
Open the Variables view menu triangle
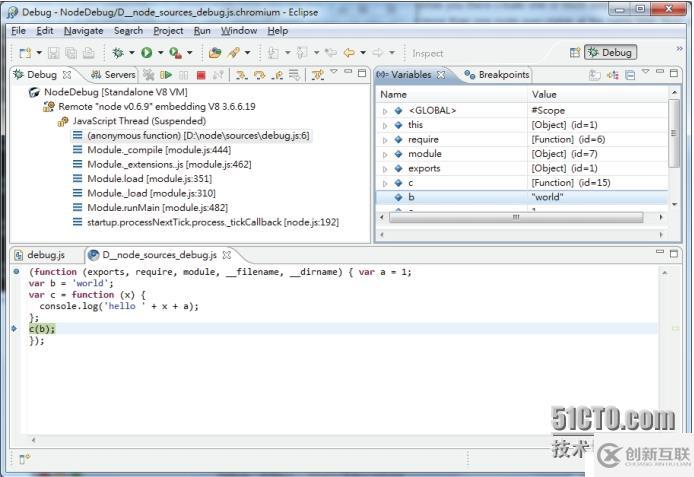[x=646, y=72]
